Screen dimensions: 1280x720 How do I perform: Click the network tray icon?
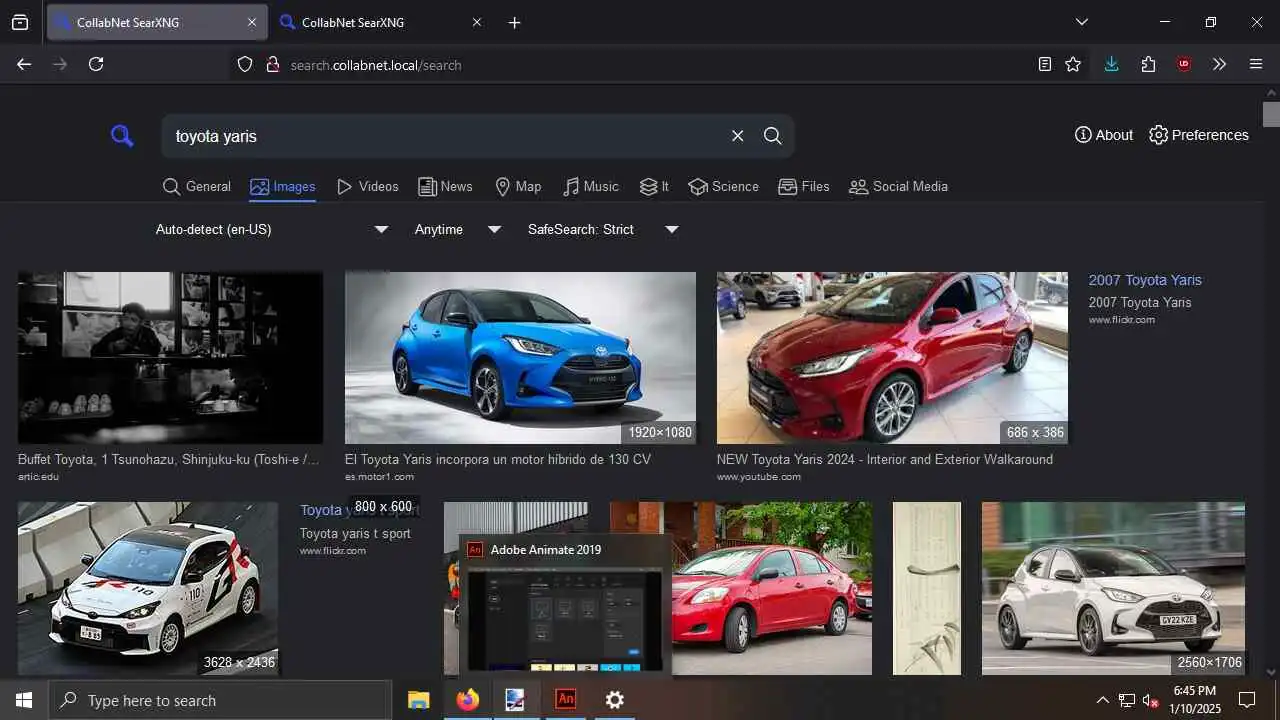tap(1127, 700)
